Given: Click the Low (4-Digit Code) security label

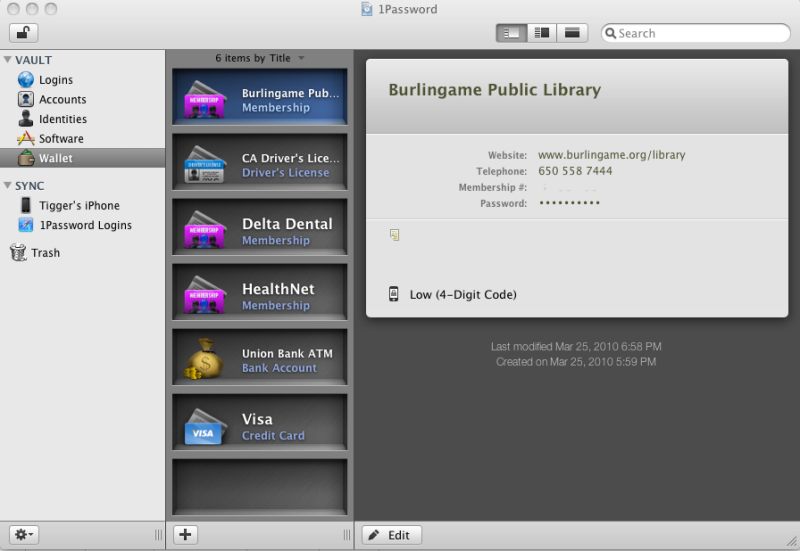Looking at the screenshot, I should [x=463, y=294].
